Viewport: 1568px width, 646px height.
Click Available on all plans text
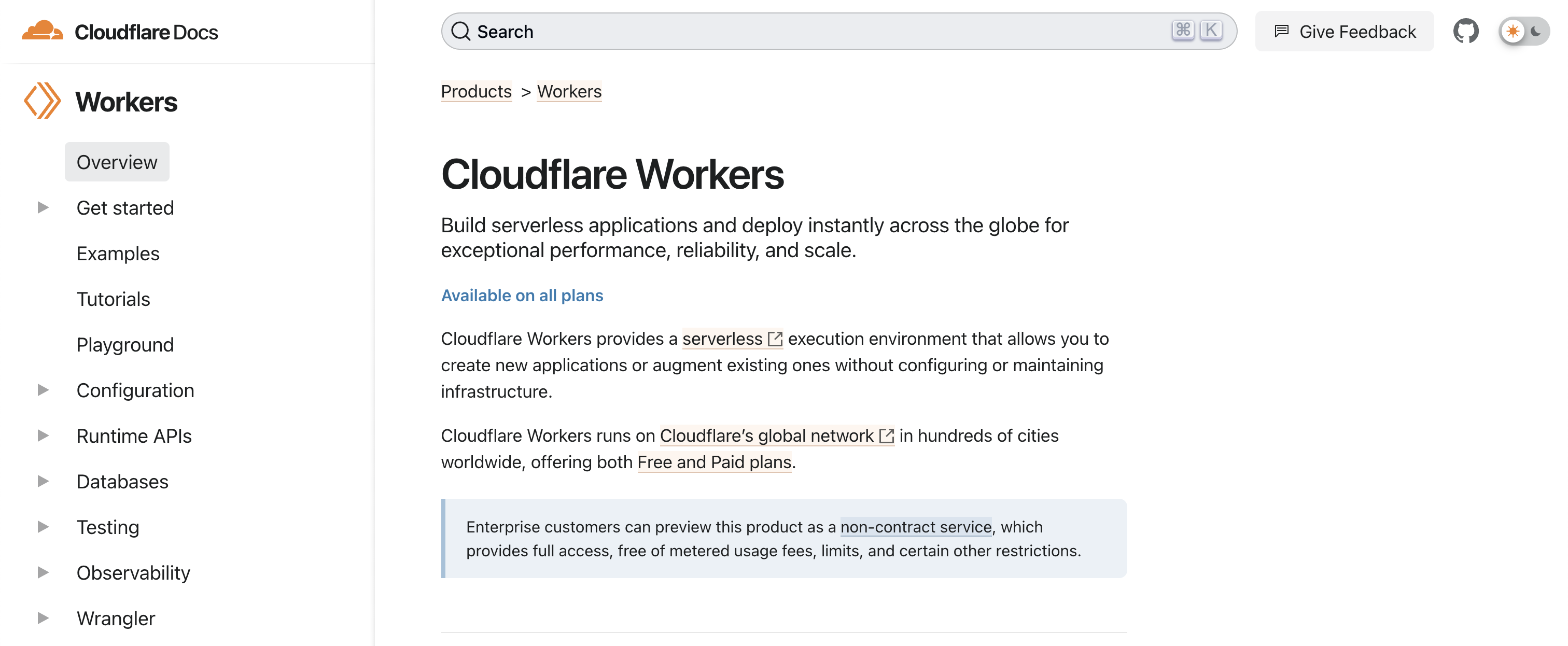coord(522,296)
